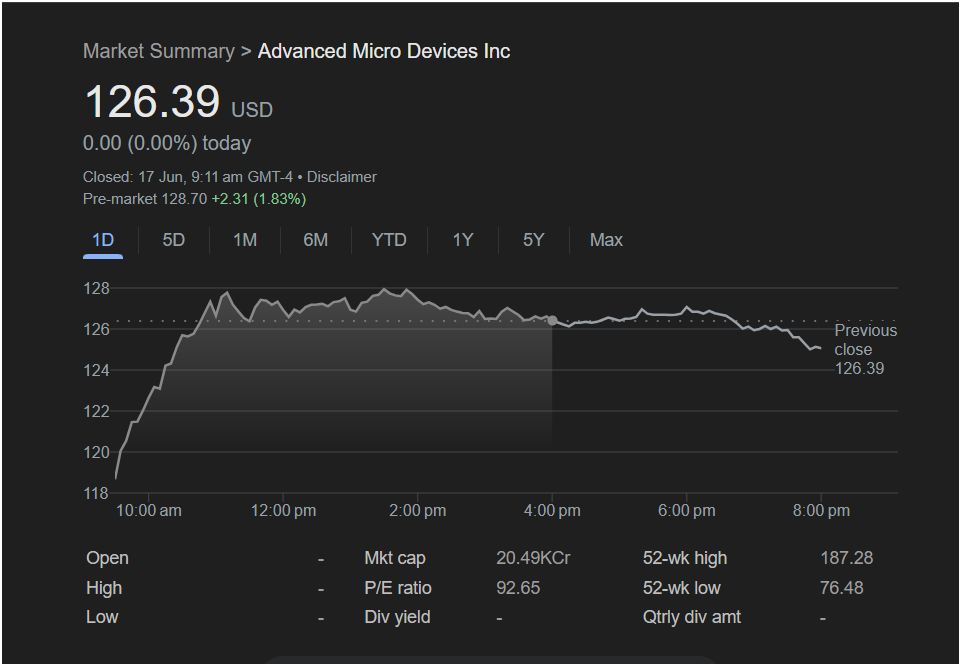Click the 52-wk high label
The height and width of the screenshot is (666, 961).
click(685, 558)
